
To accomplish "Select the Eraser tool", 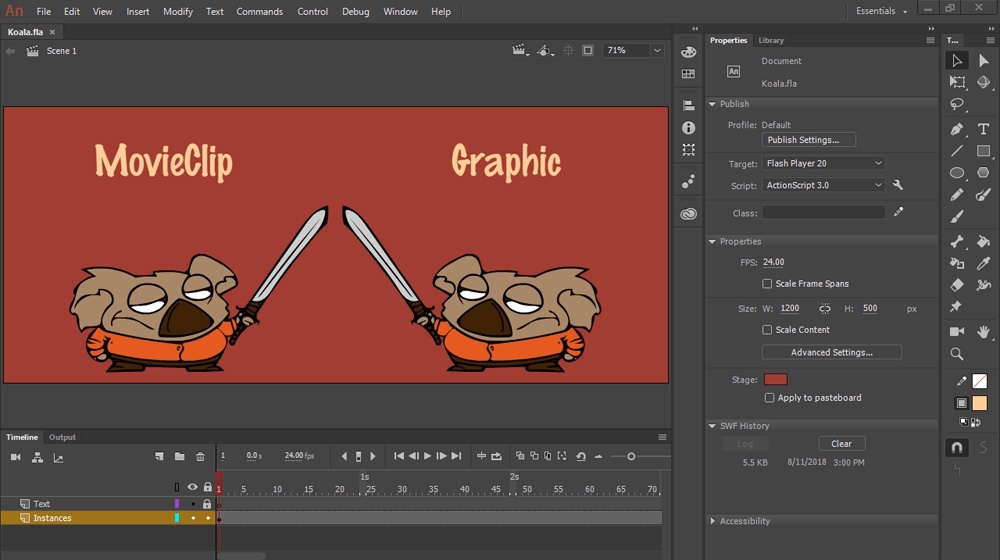I will pos(957,285).
